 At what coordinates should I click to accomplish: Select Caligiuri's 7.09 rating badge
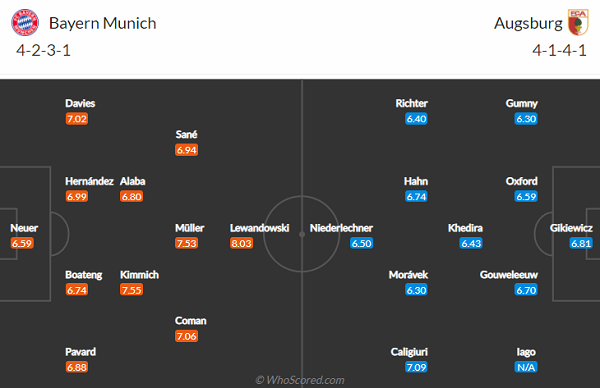[x=416, y=367]
